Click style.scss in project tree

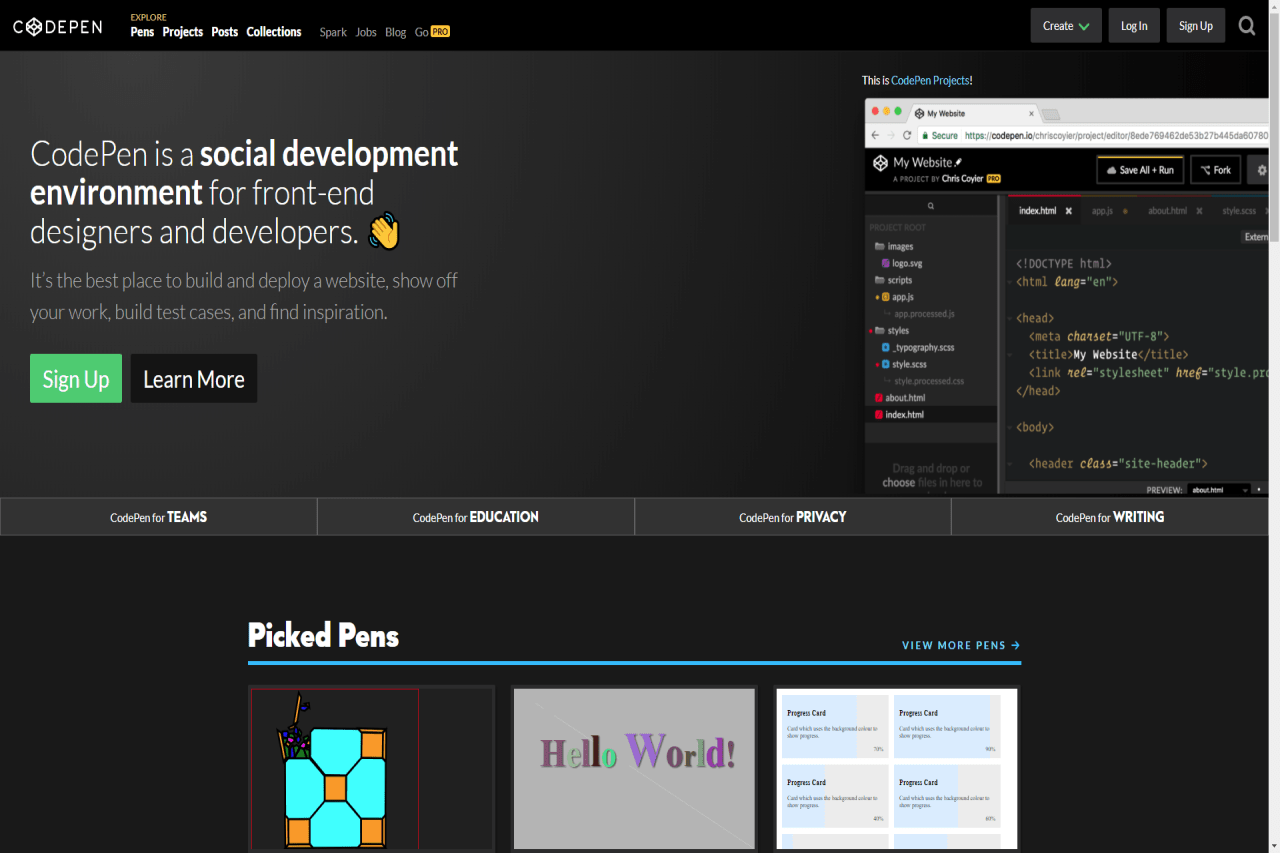click(x=903, y=364)
